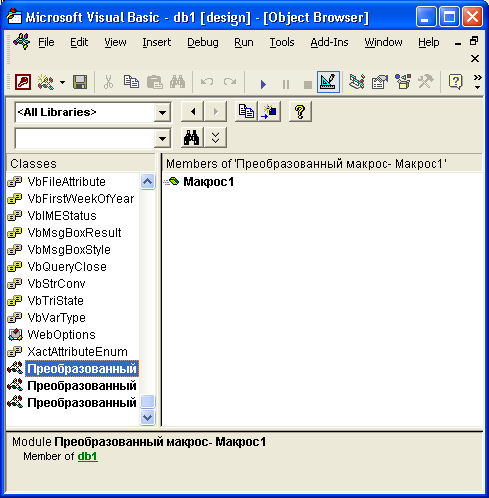Click the yellow question mark Help button
This screenshot has height=498, width=489.
tap(300, 111)
